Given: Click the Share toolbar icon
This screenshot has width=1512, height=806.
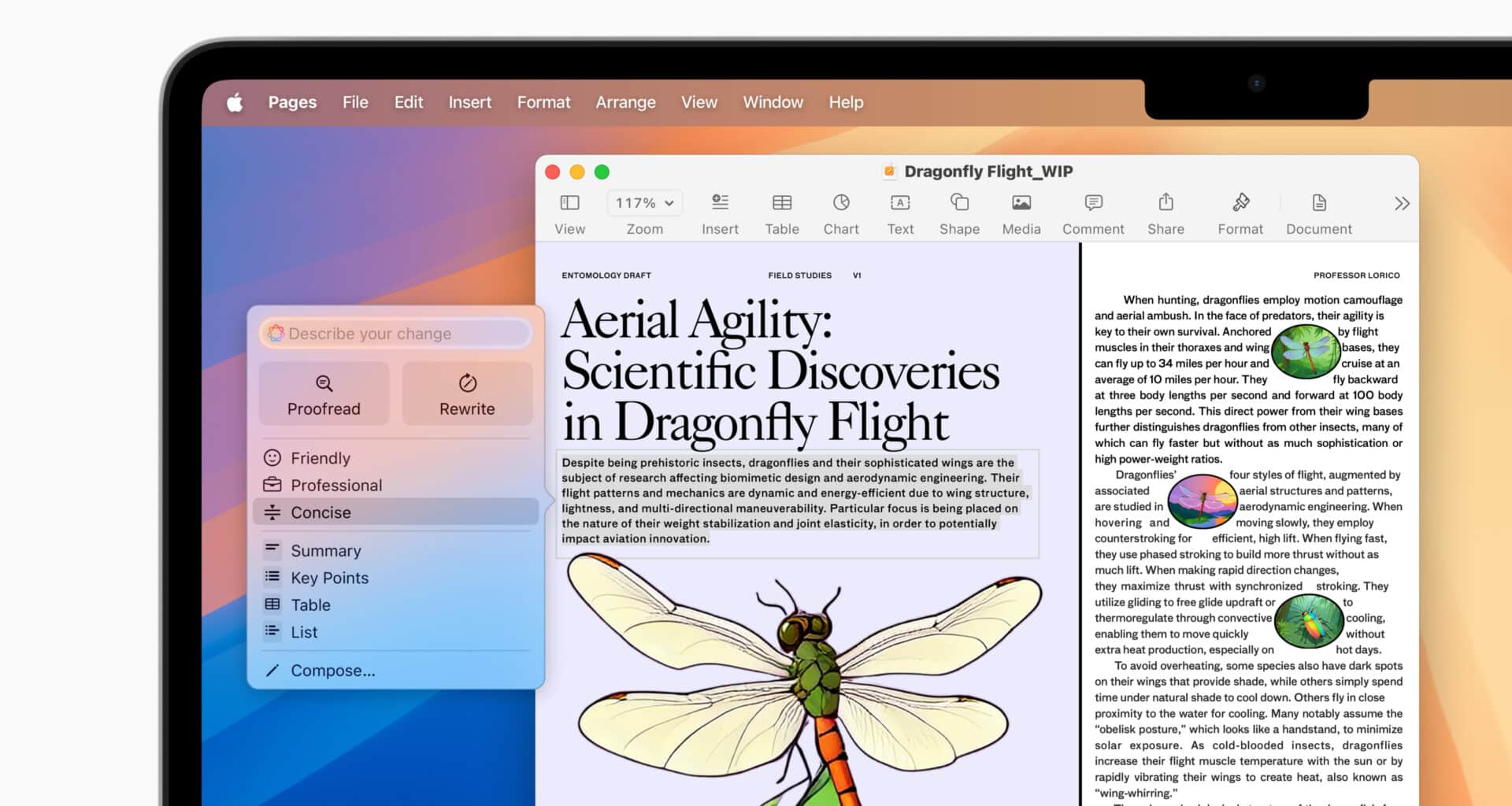Looking at the screenshot, I should click(1165, 202).
